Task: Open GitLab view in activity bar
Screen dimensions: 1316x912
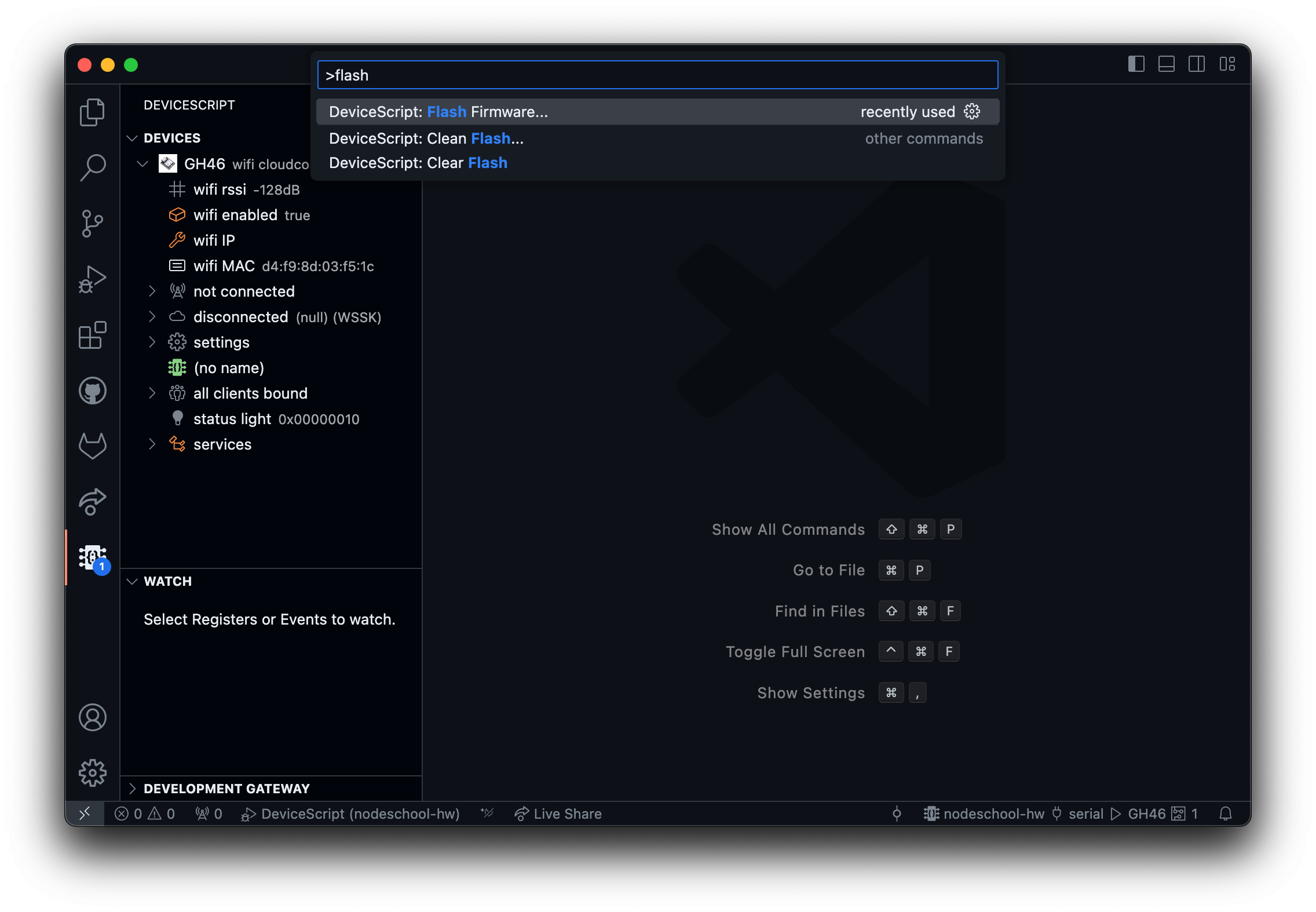Action: pyautogui.click(x=92, y=446)
